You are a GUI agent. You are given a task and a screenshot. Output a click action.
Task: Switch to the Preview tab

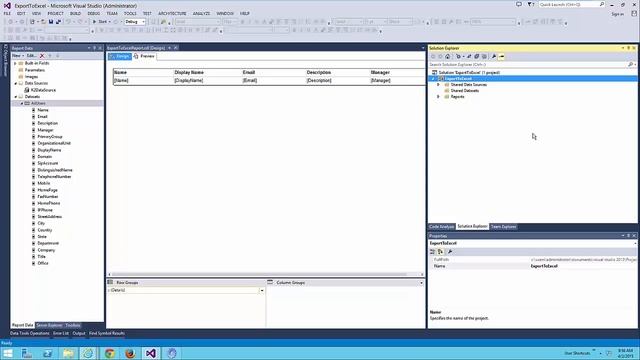coord(144,56)
